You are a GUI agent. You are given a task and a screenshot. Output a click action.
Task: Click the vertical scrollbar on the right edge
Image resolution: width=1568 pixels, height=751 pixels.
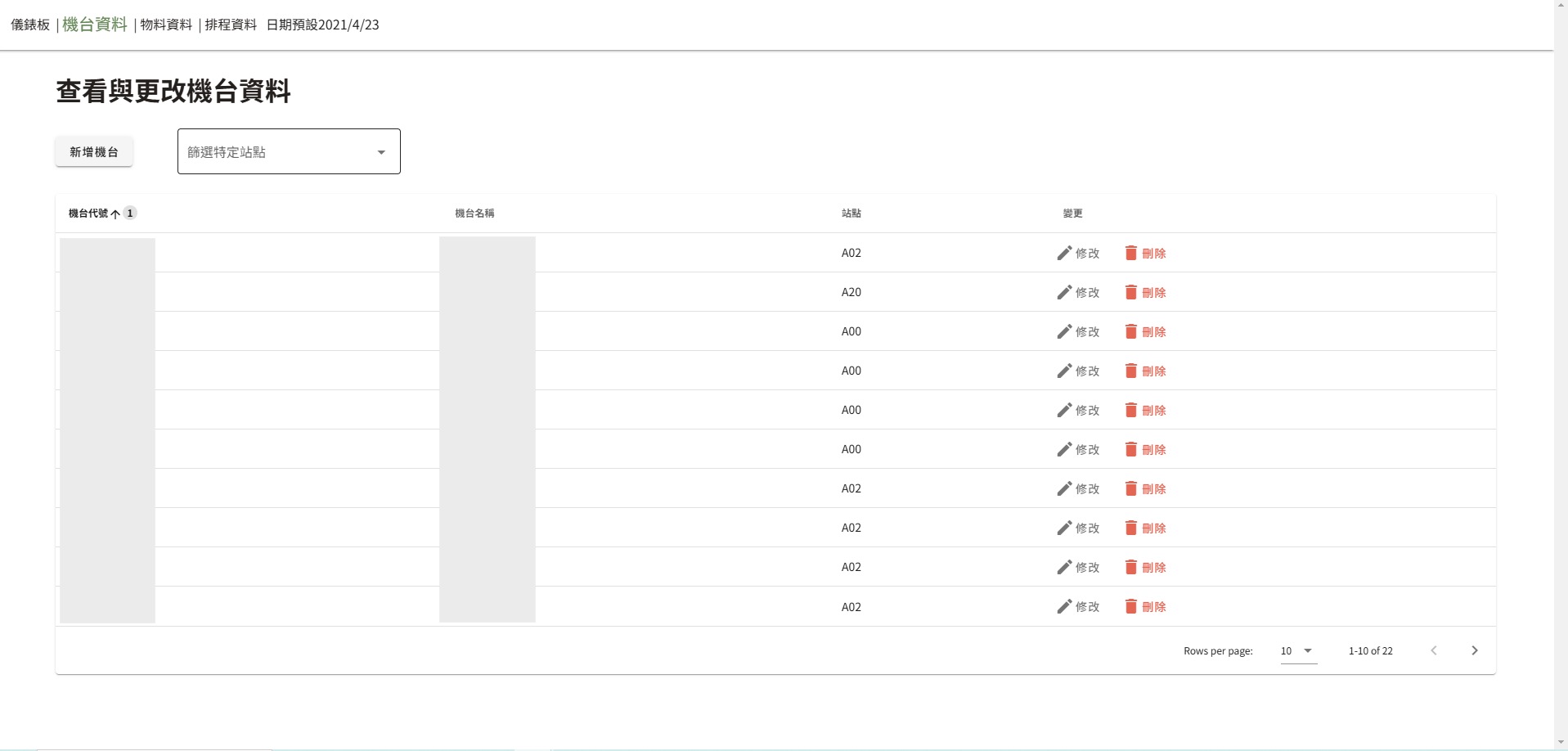coord(1560,368)
